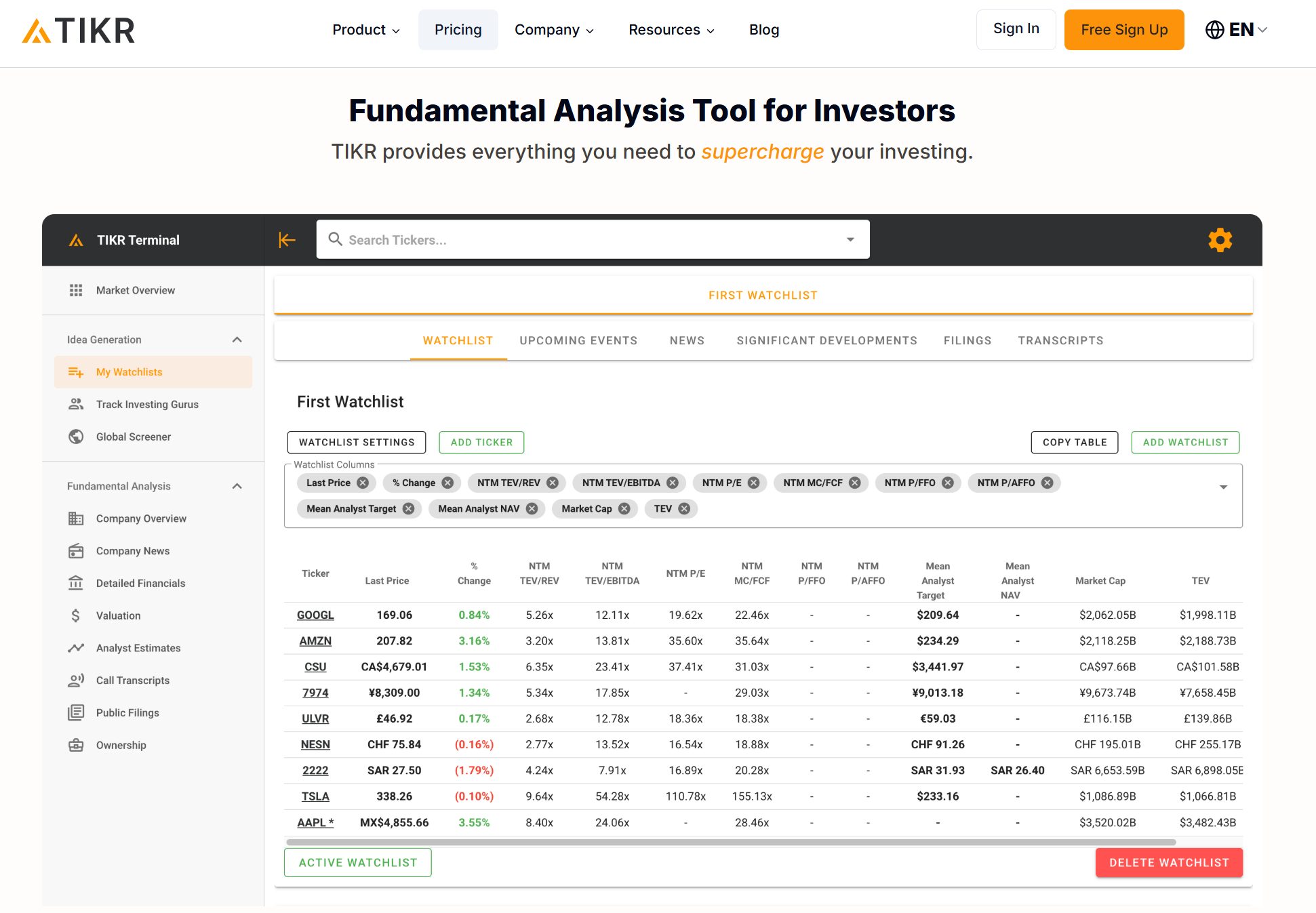Focus the Search Tickers input field

pos(593,239)
